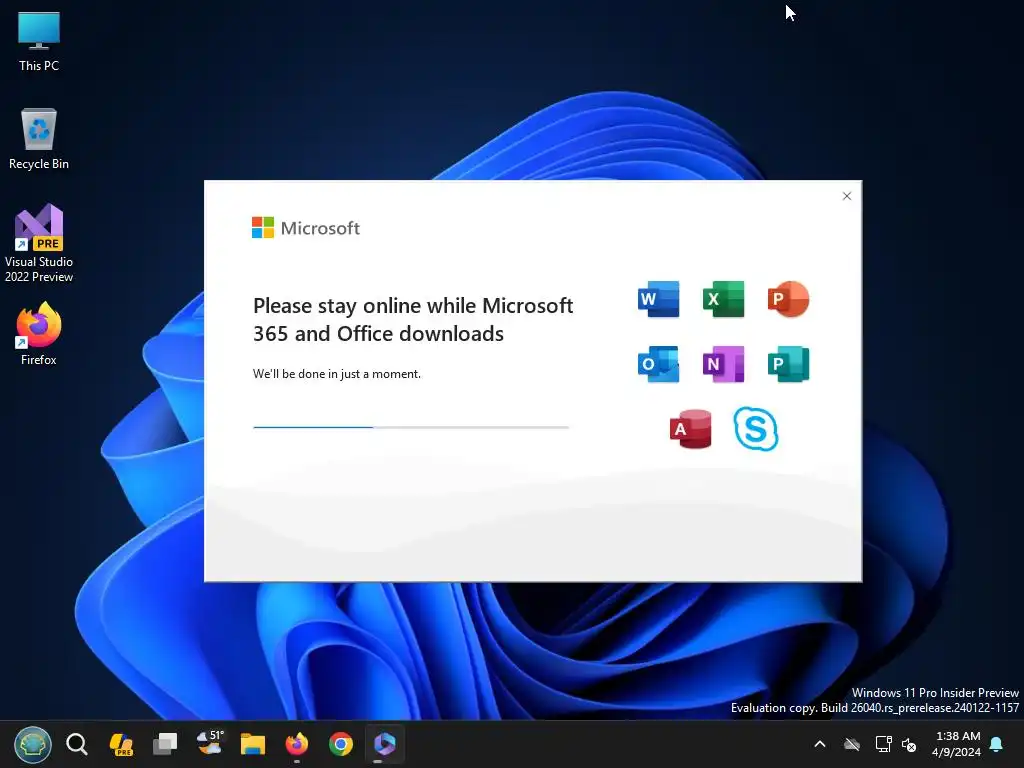Open Firefox from the taskbar
Viewport: 1024px width, 768px height.
click(x=297, y=744)
